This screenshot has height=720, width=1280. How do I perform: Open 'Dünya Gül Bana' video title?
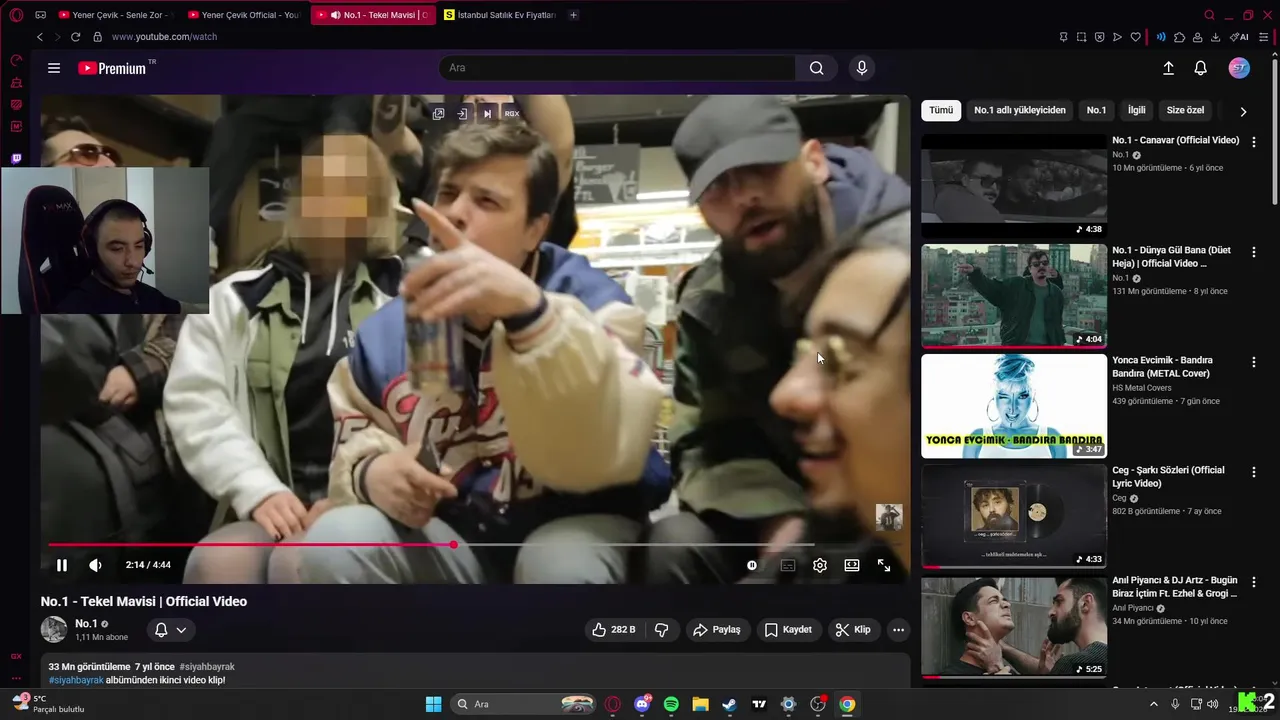(x=1172, y=257)
